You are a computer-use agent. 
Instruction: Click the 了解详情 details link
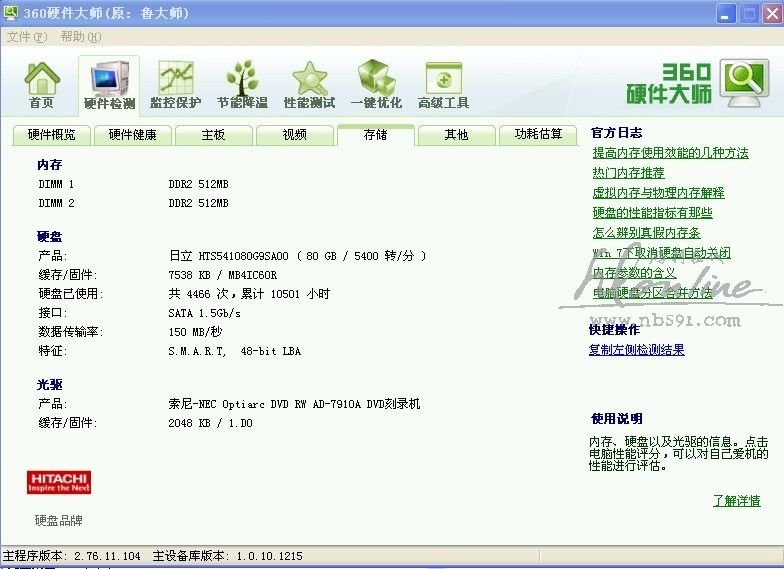tap(737, 500)
